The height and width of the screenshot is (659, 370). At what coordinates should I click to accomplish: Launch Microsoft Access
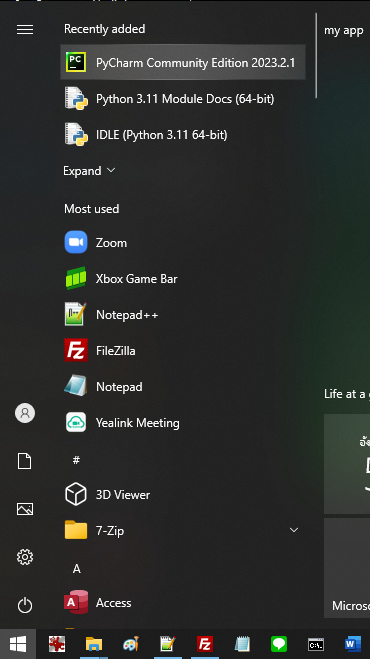(183, 603)
